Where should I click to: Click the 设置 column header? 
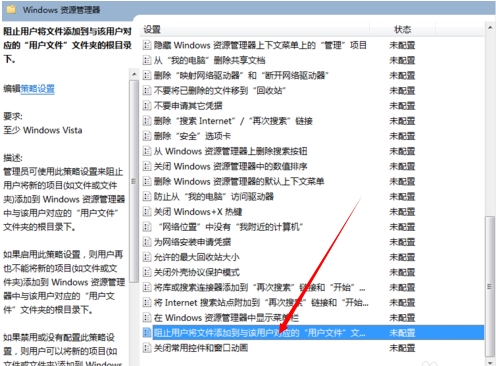(152, 29)
